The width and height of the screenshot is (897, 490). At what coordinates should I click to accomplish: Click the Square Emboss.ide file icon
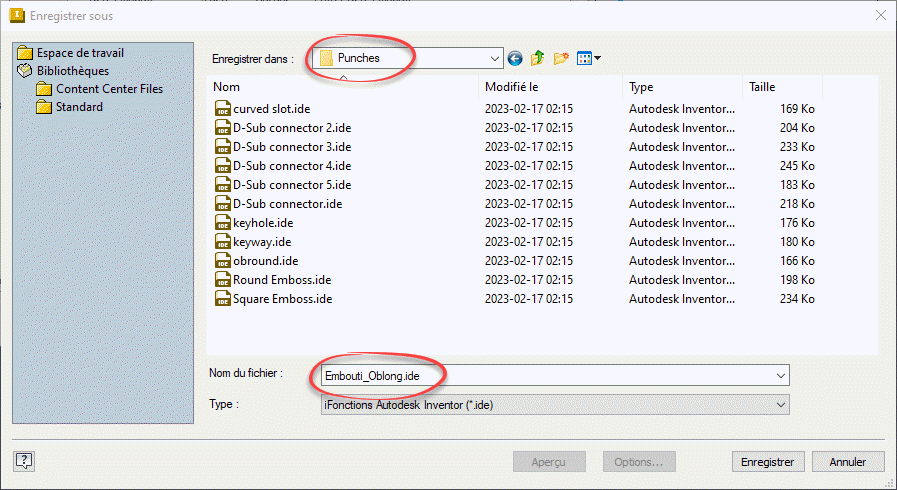click(223, 298)
